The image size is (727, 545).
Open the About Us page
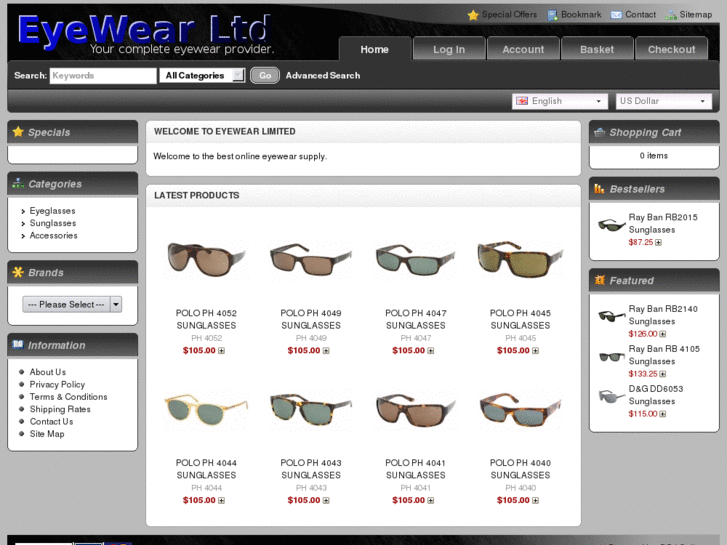tap(48, 372)
